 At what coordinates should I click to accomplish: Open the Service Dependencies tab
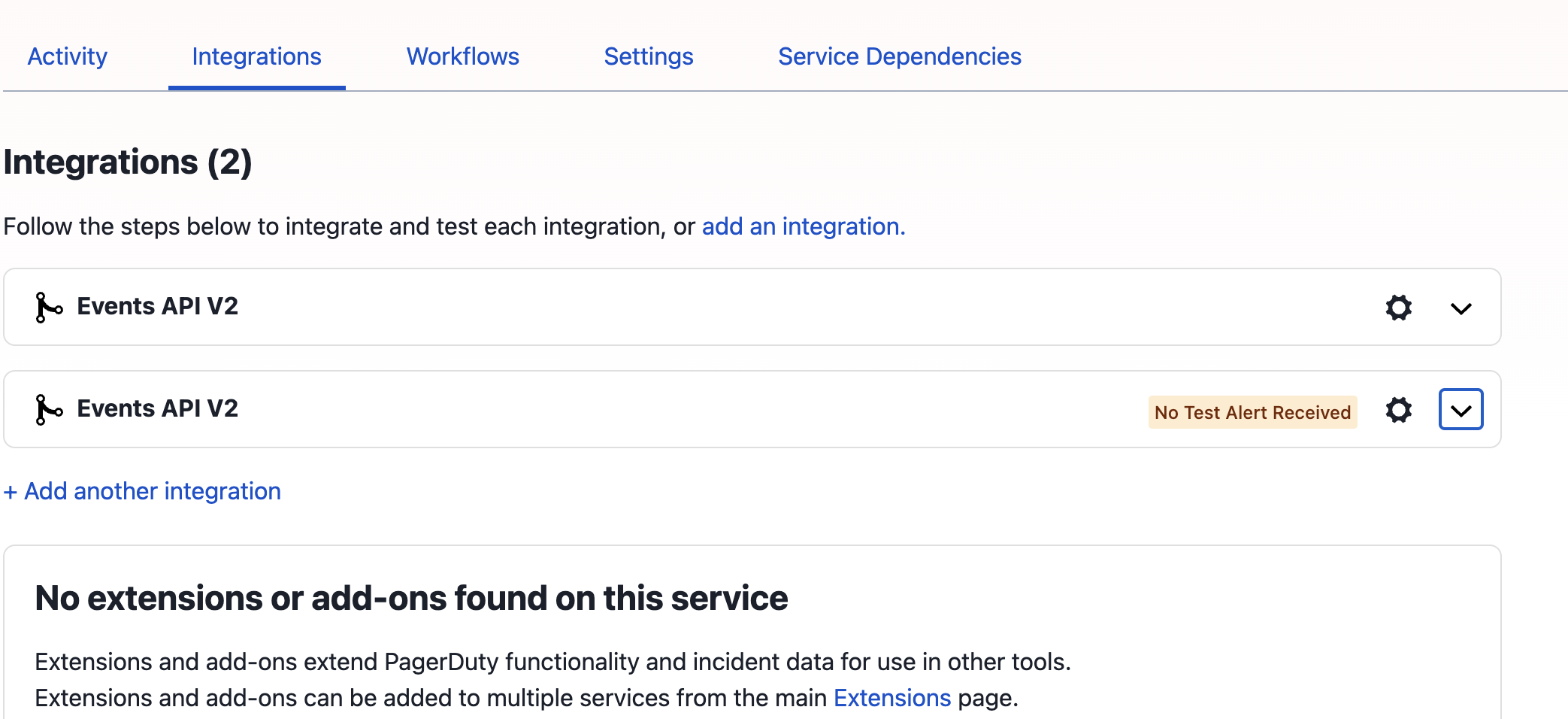tap(899, 56)
